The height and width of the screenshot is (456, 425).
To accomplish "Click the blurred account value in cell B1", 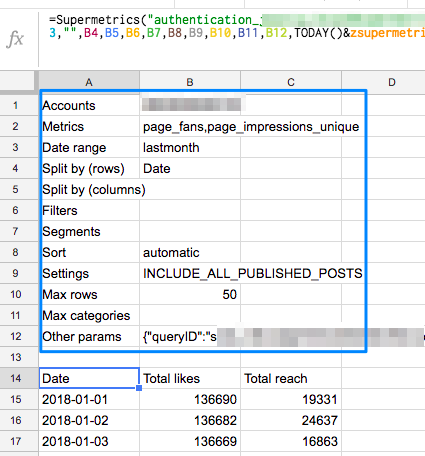I will tap(191, 104).
